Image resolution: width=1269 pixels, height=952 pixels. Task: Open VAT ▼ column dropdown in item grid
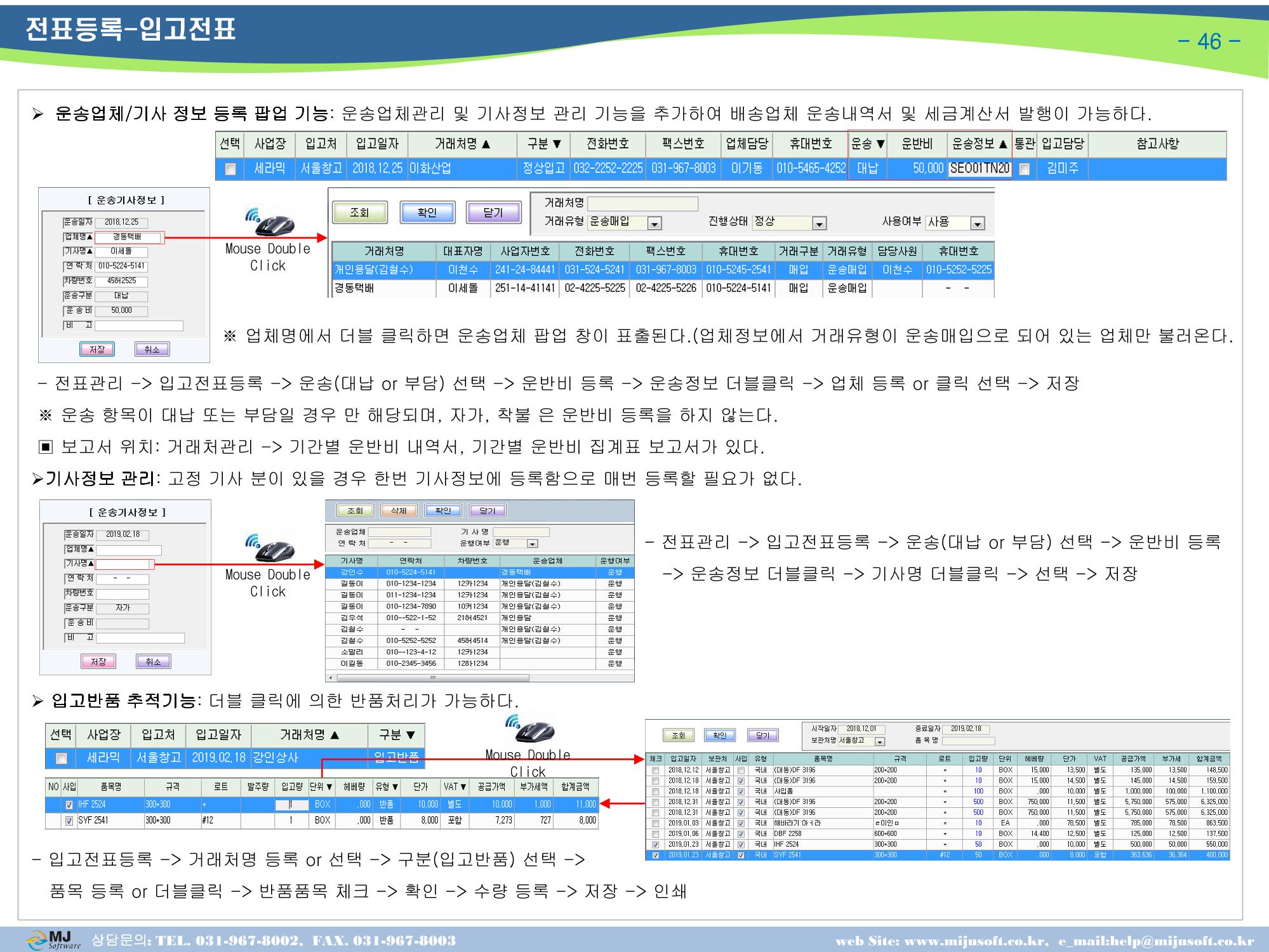455,787
